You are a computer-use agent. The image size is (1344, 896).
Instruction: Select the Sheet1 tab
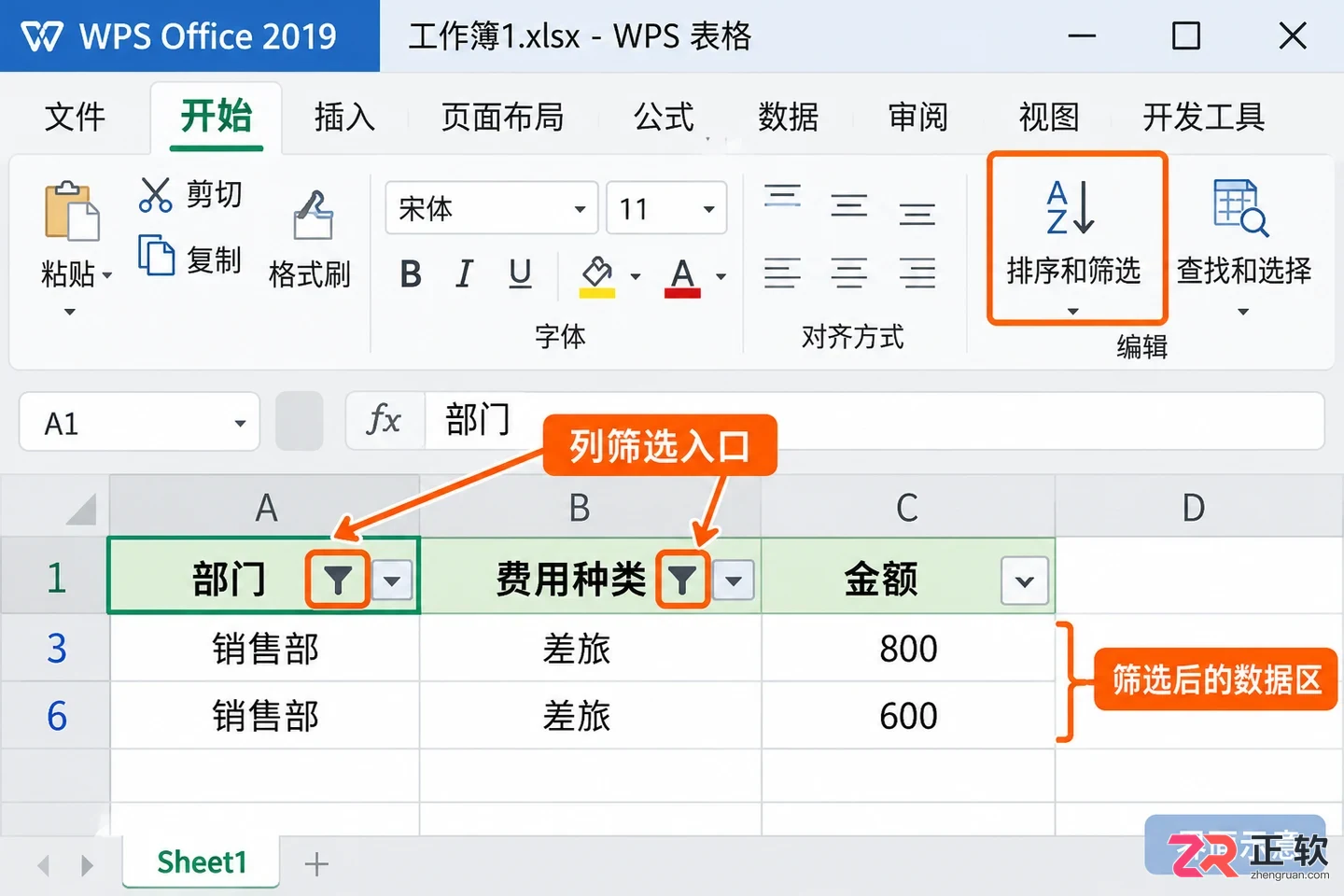click(x=202, y=862)
